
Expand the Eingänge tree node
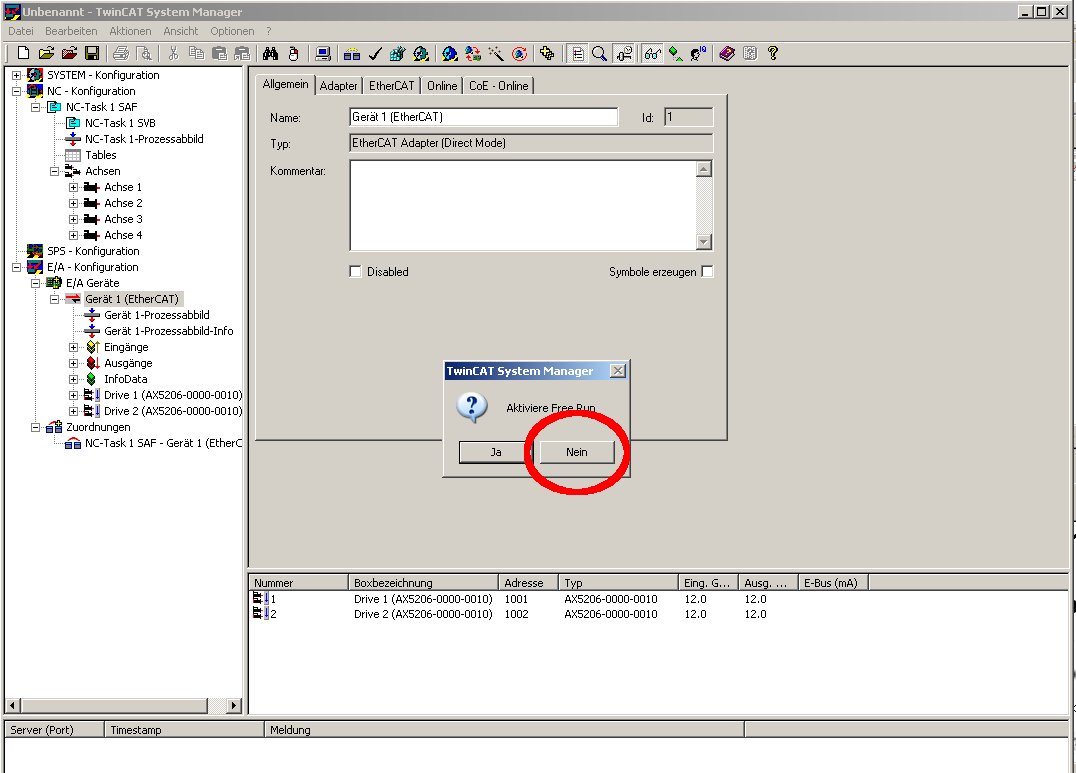pyautogui.click(x=73, y=347)
